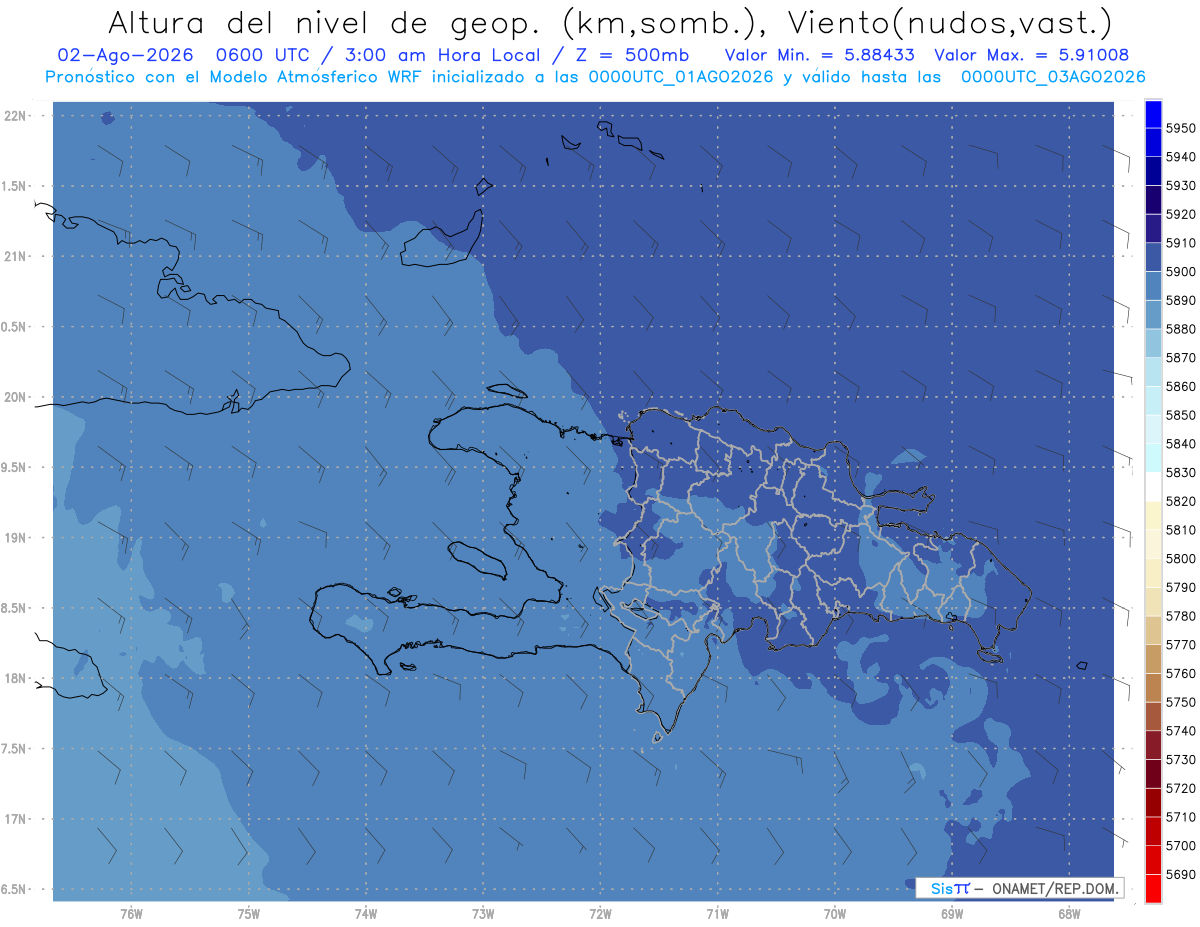
Task: Click the "0600 UTC" time label
Action: pyautogui.click(x=266, y=54)
